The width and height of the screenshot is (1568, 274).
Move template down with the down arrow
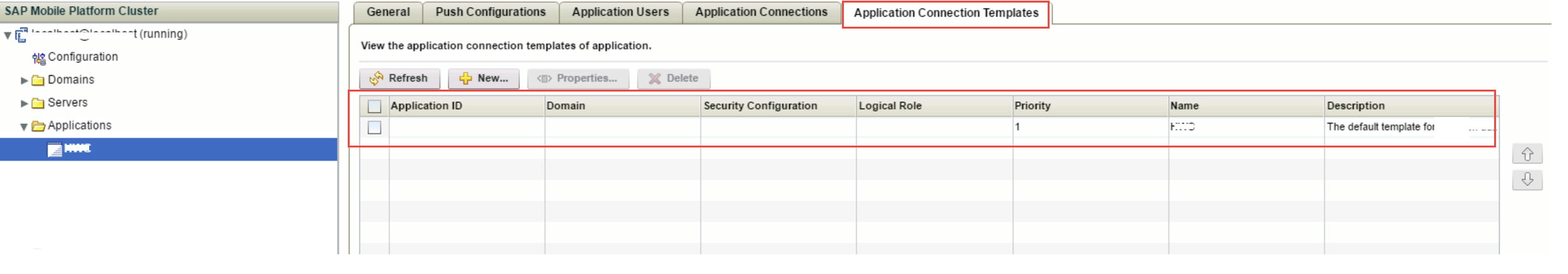click(x=1527, y=180)
